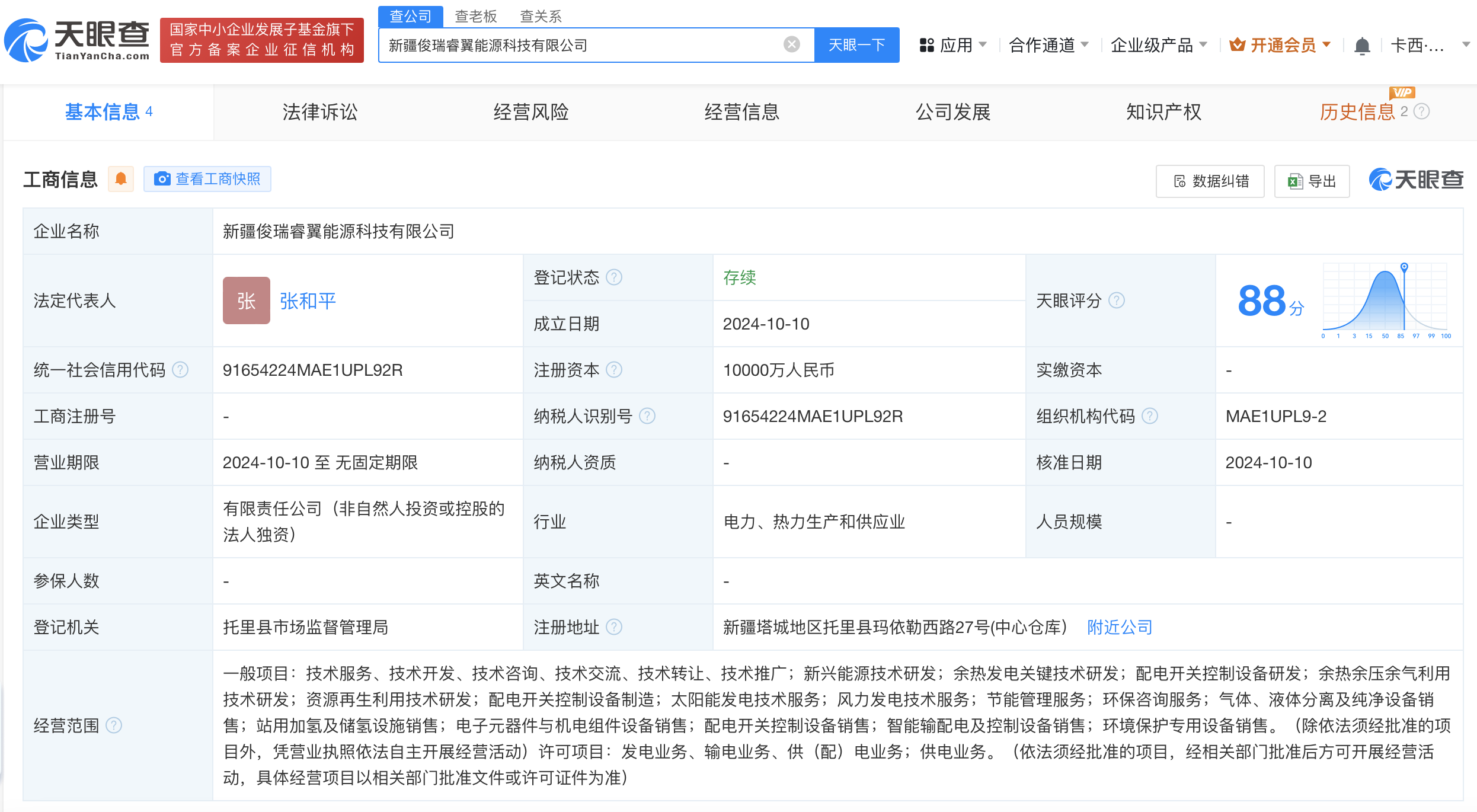This screenshot has height=812, width=1477.
Task: Open legal representative 张和平 profile link
Action: click(x=307, y=300)
